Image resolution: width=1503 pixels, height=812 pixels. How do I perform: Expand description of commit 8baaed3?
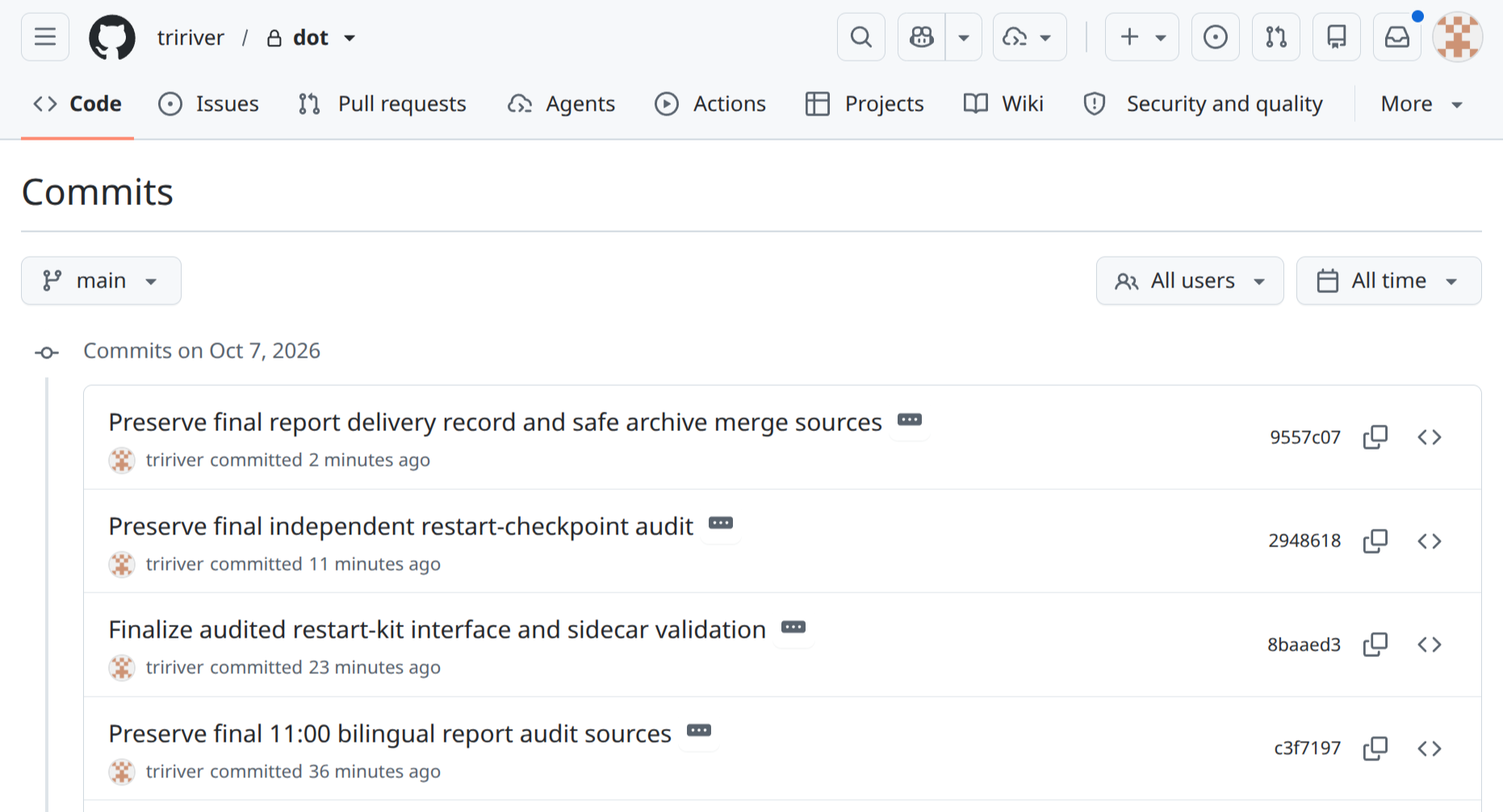(x=793, y=627)
